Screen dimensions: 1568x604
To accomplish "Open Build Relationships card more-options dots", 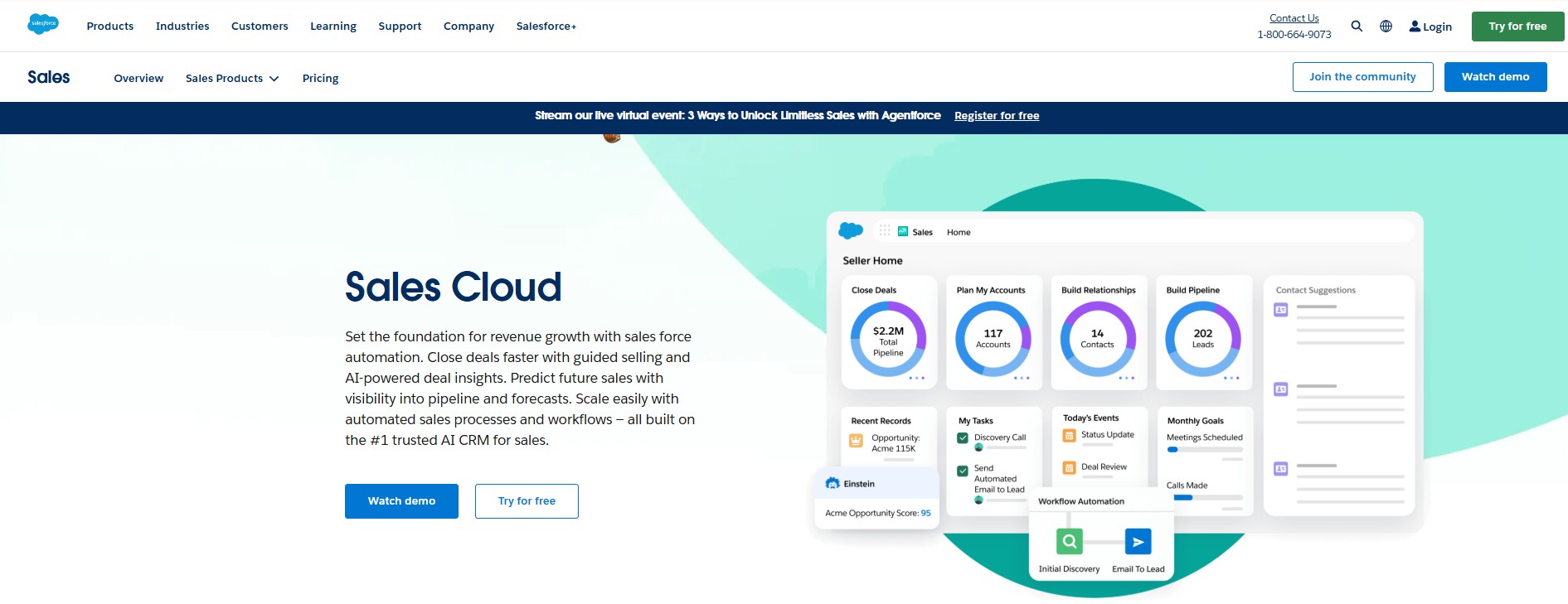I will [1127, 378].
